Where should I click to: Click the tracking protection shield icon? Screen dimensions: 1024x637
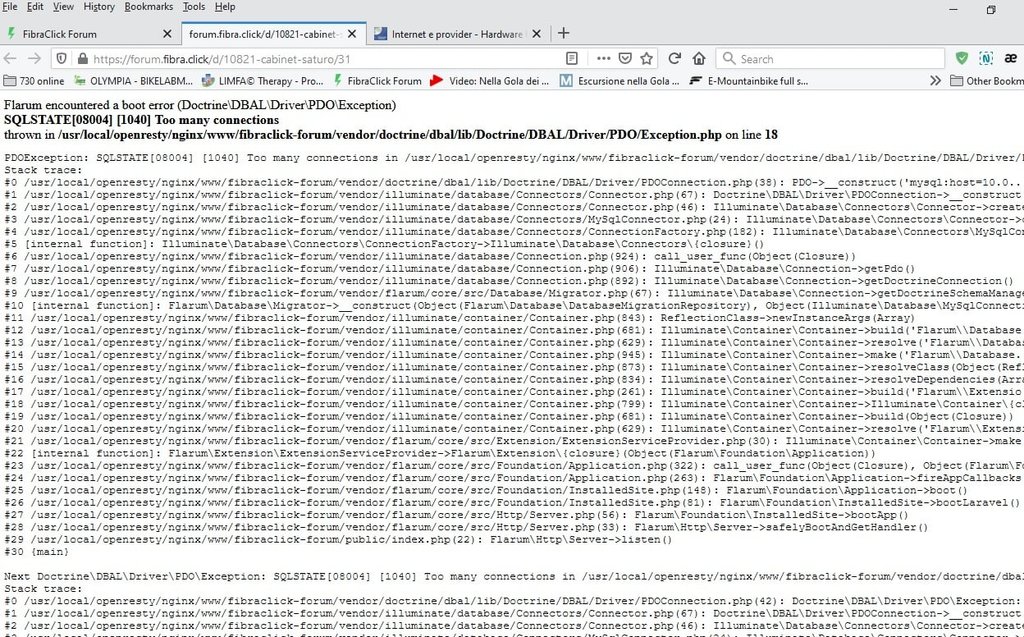pos(61,58)
